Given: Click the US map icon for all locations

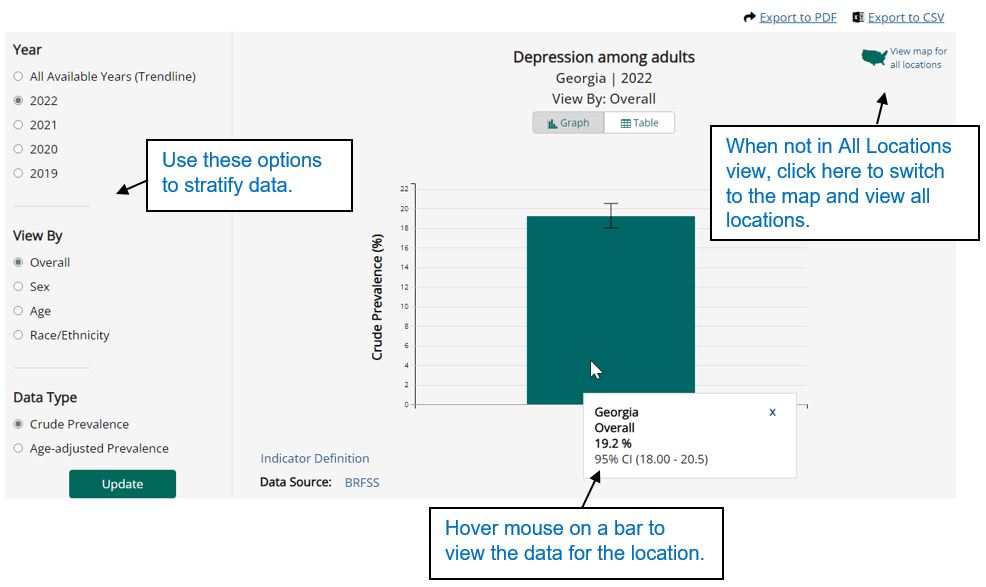Looking at the screenshot, I should 875,56.
